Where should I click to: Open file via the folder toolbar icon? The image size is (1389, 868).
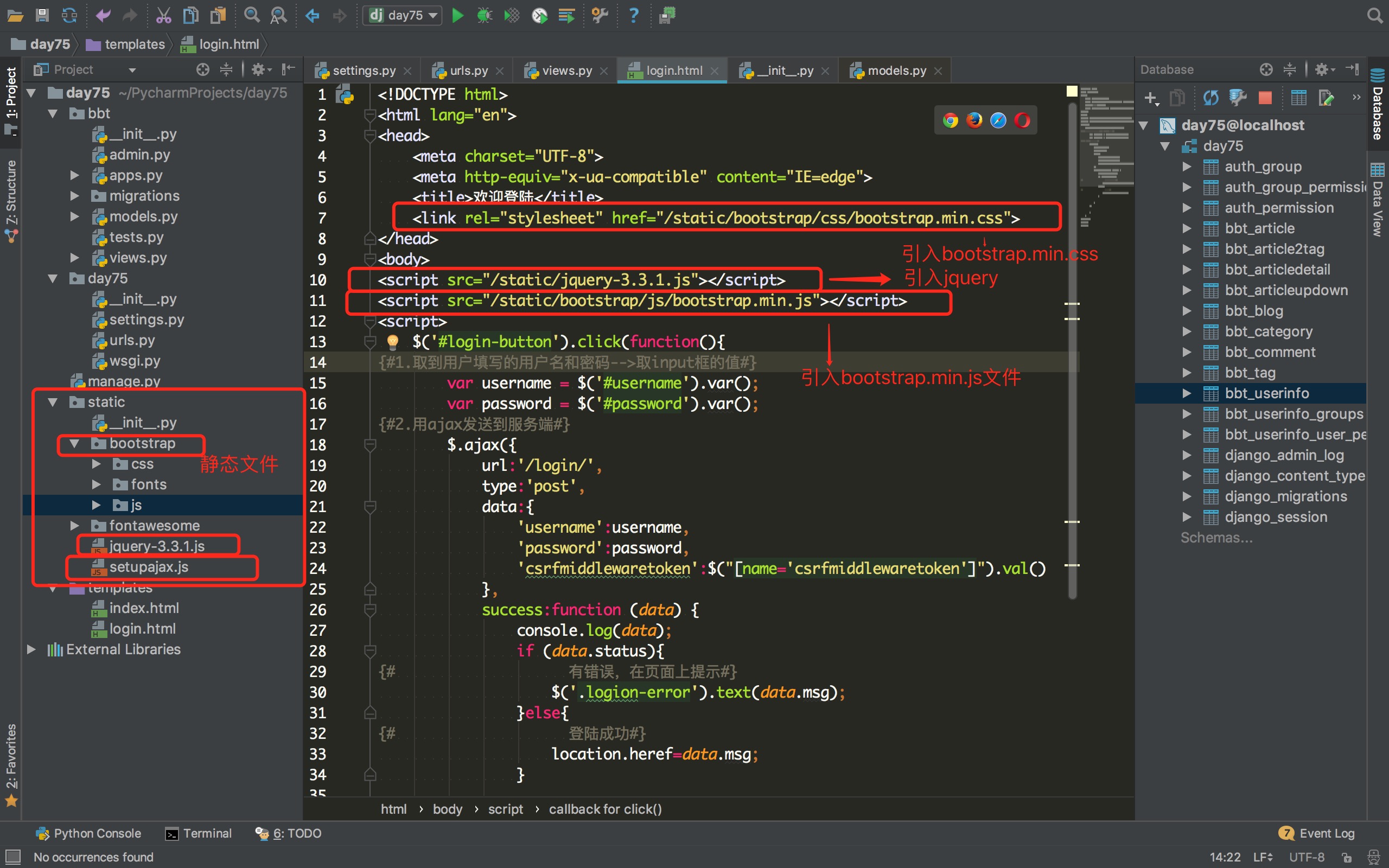click(16, 15)
